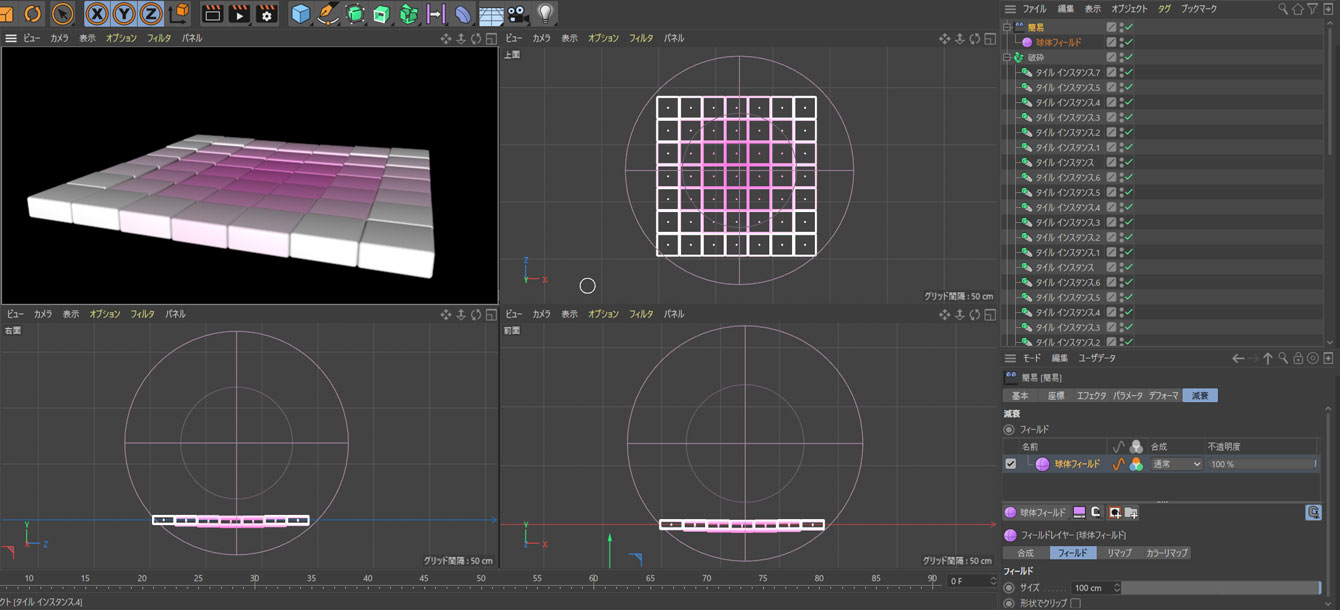Open the render settings icon
This screenshot has height=610, width=1340.
click(x=267, y=14)
